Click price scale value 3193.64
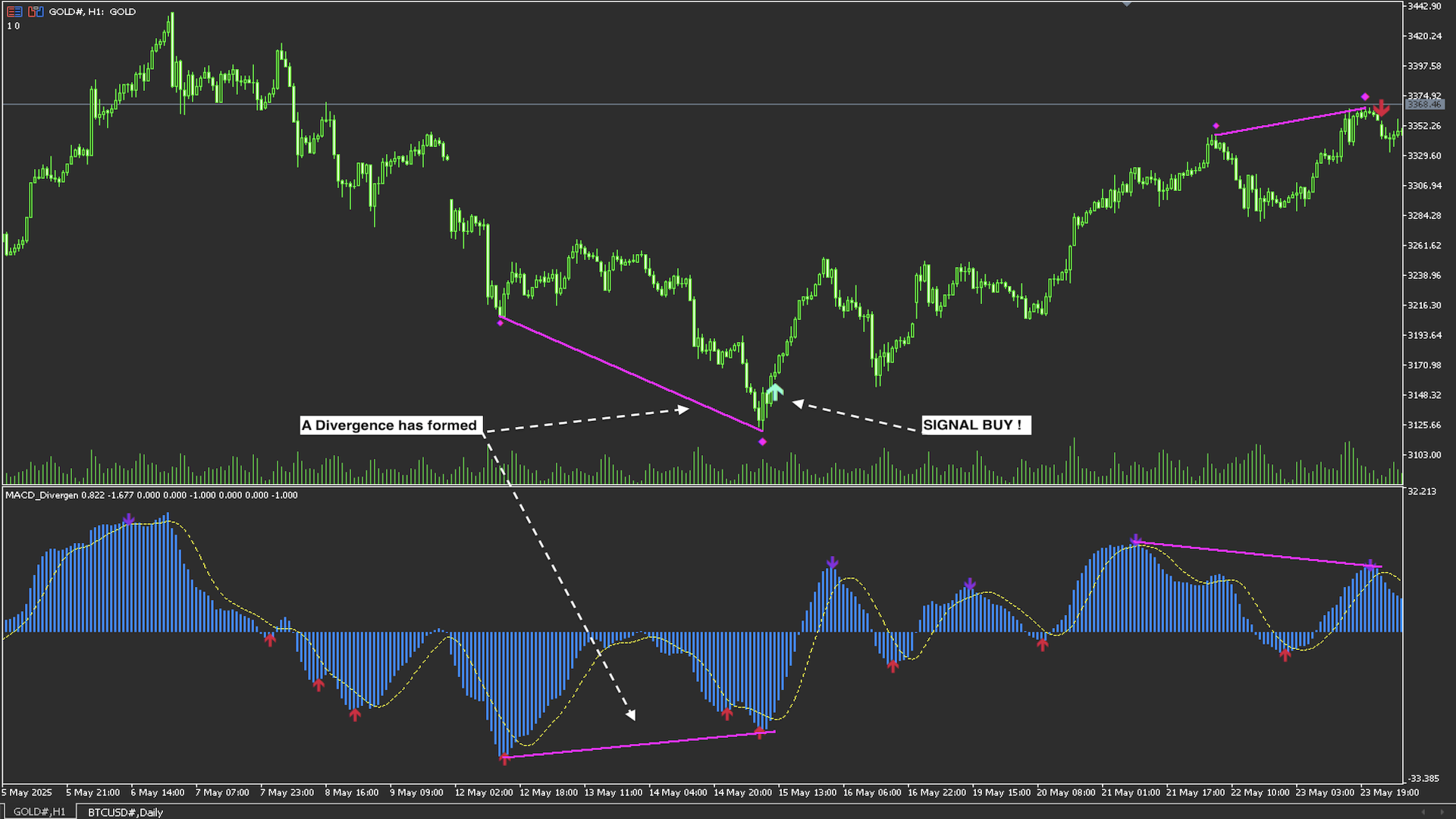 coord(1424,335)
